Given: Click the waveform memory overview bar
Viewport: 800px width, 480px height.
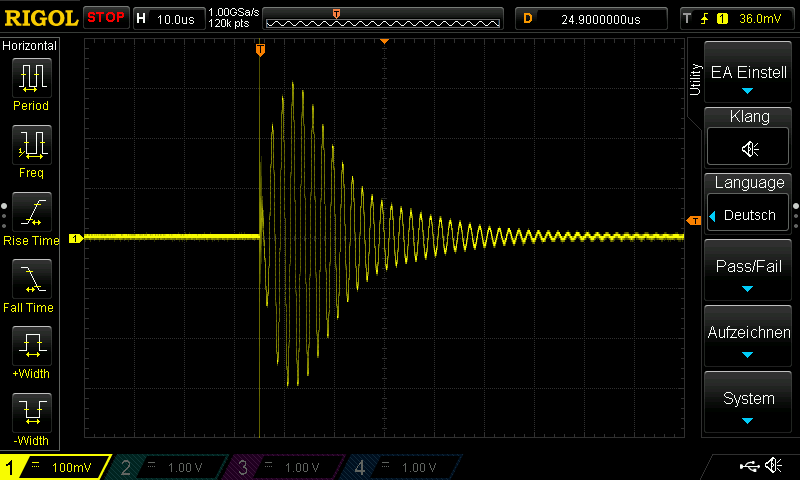Looking at the screenshot, I should tap(383, 19).
